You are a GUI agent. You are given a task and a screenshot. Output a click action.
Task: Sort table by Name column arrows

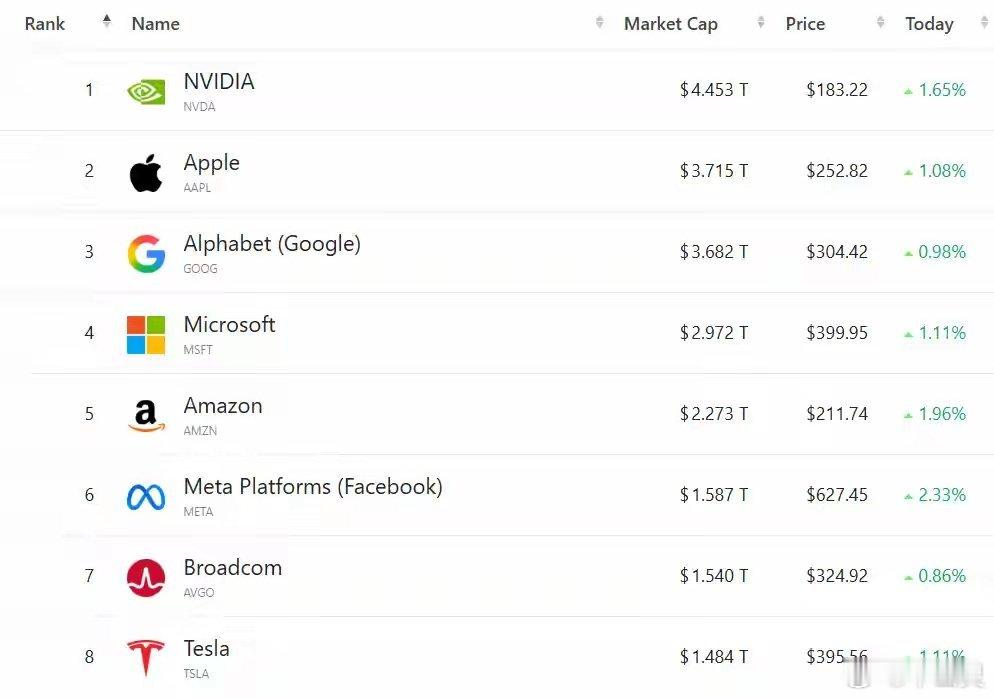pos(599,23)
